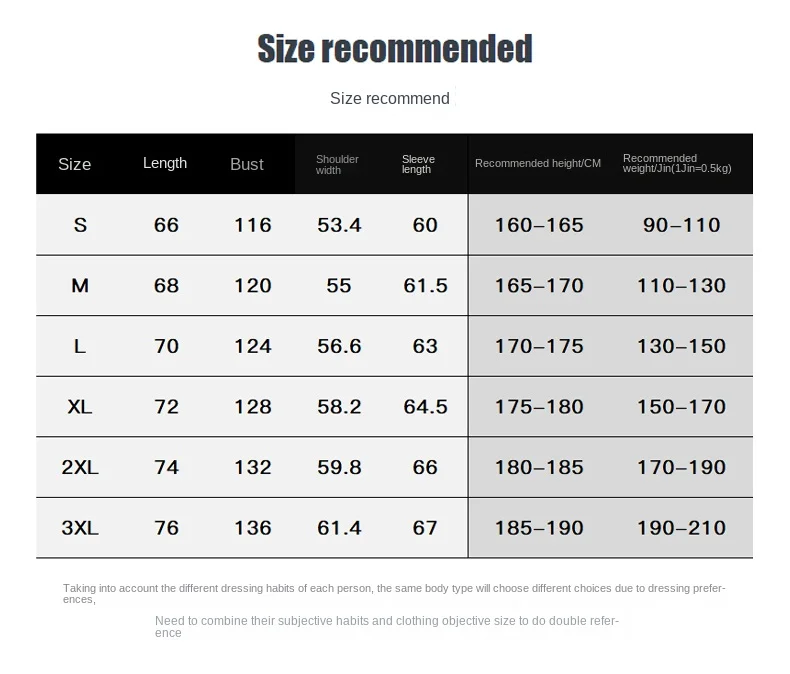Click bust value 124 in L row
The width and height of the screenshot is (790, 674).
[253, 346]
